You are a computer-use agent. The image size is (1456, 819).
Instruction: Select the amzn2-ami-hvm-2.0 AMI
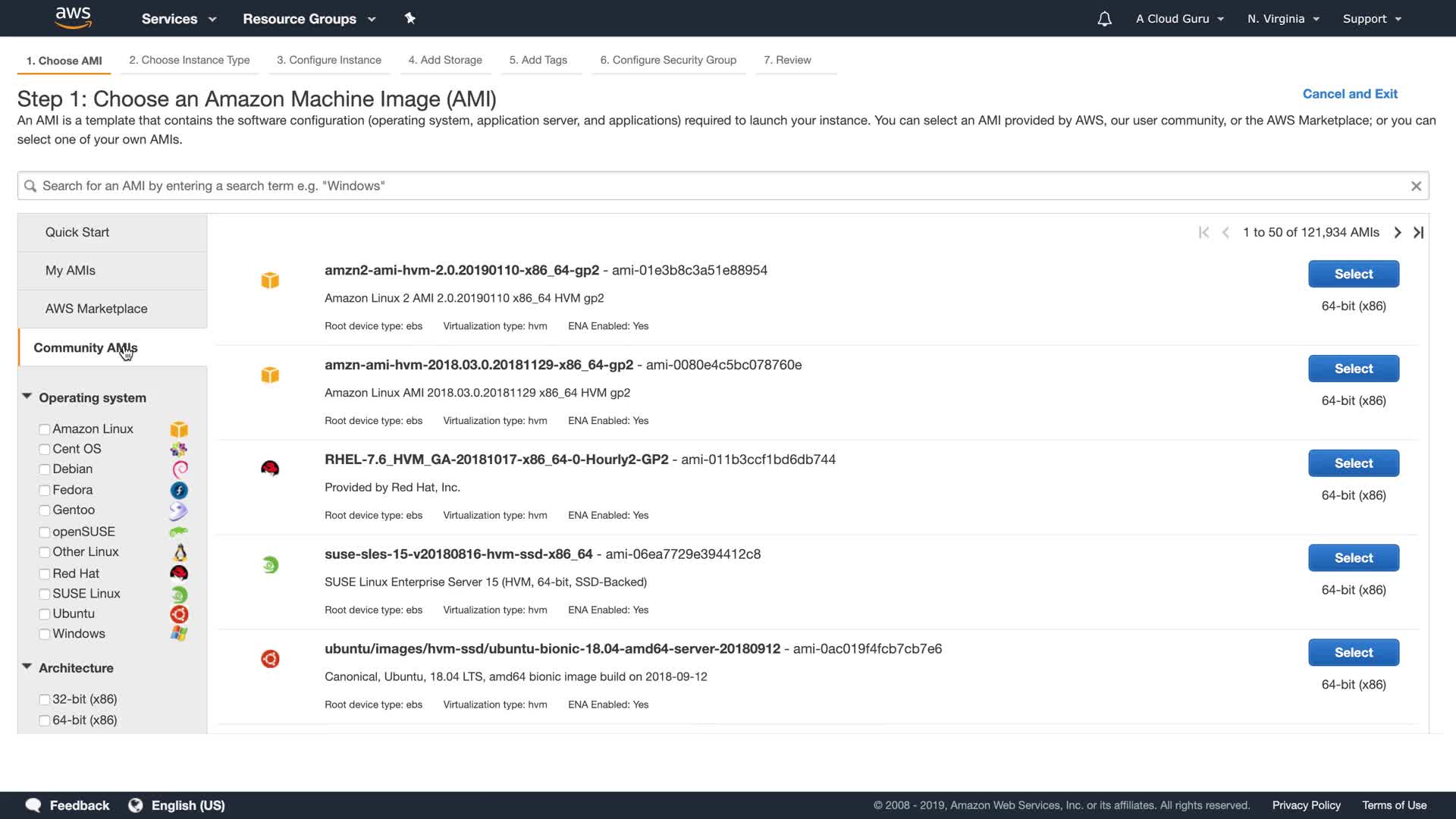click(1353, 274)
